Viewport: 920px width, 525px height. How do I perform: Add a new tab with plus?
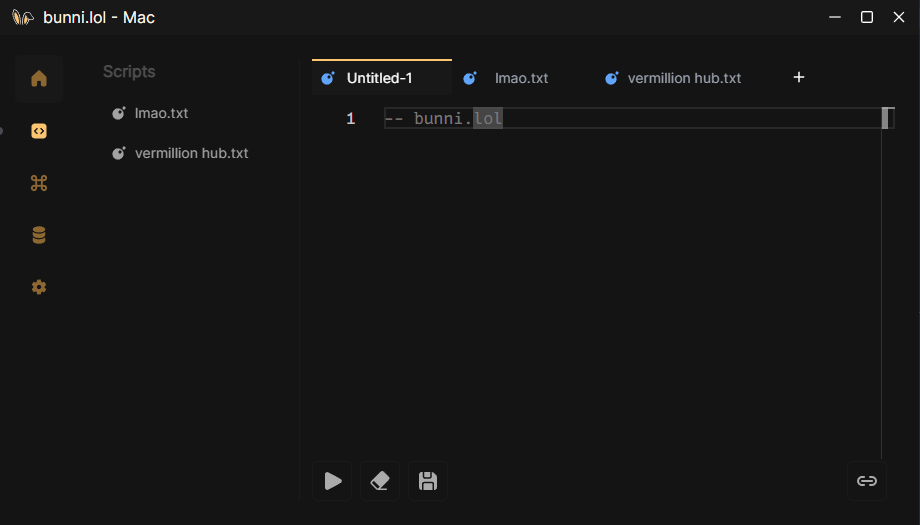(799, 77)
